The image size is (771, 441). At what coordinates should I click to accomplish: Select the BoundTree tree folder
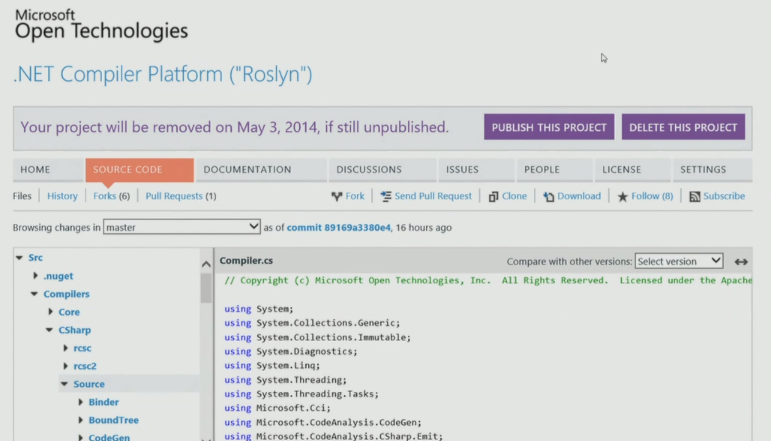pyautogui.click(x=114, y=420)
